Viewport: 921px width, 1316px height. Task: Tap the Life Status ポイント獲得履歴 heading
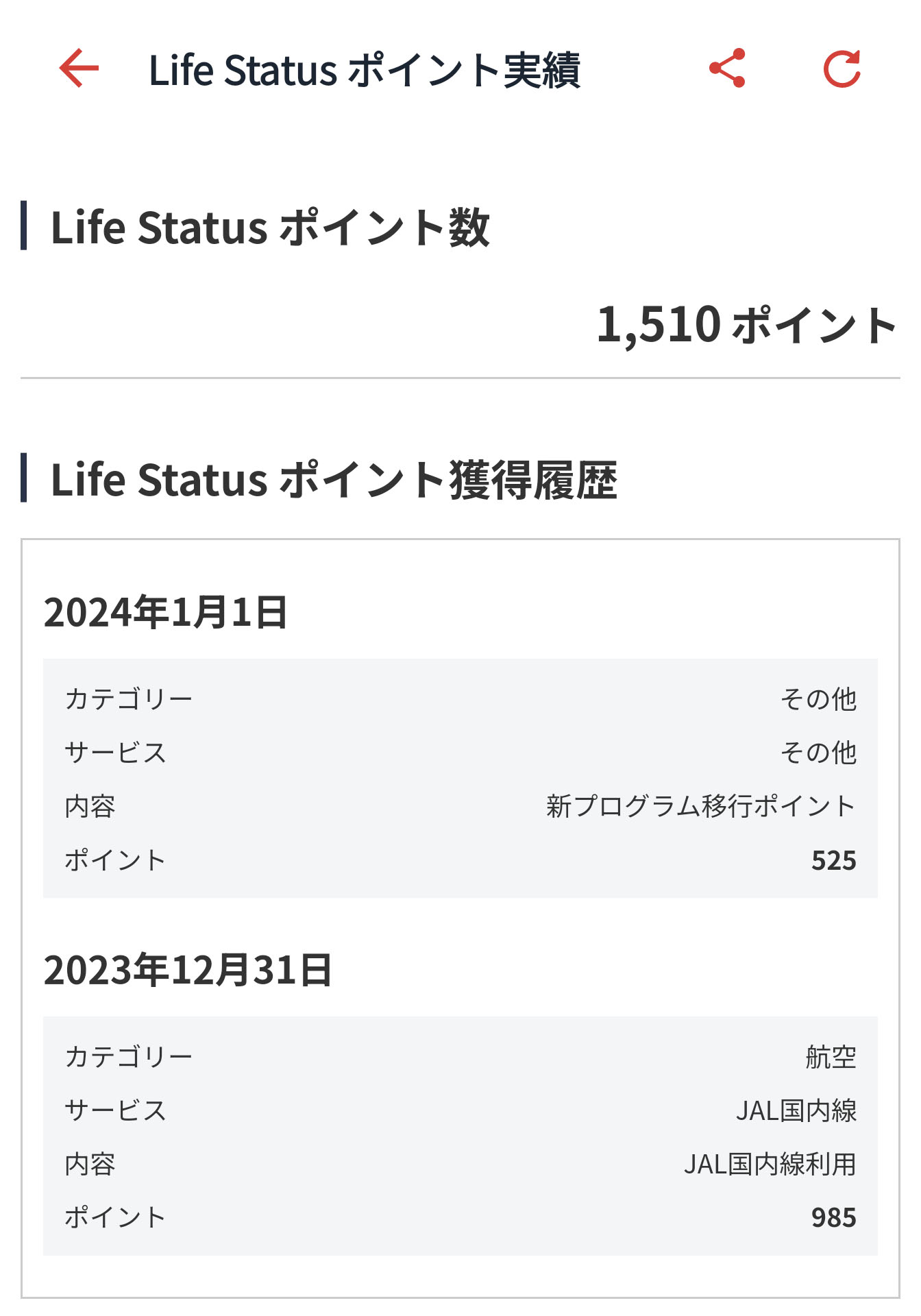pyautogui.click(x=334, y=479)
